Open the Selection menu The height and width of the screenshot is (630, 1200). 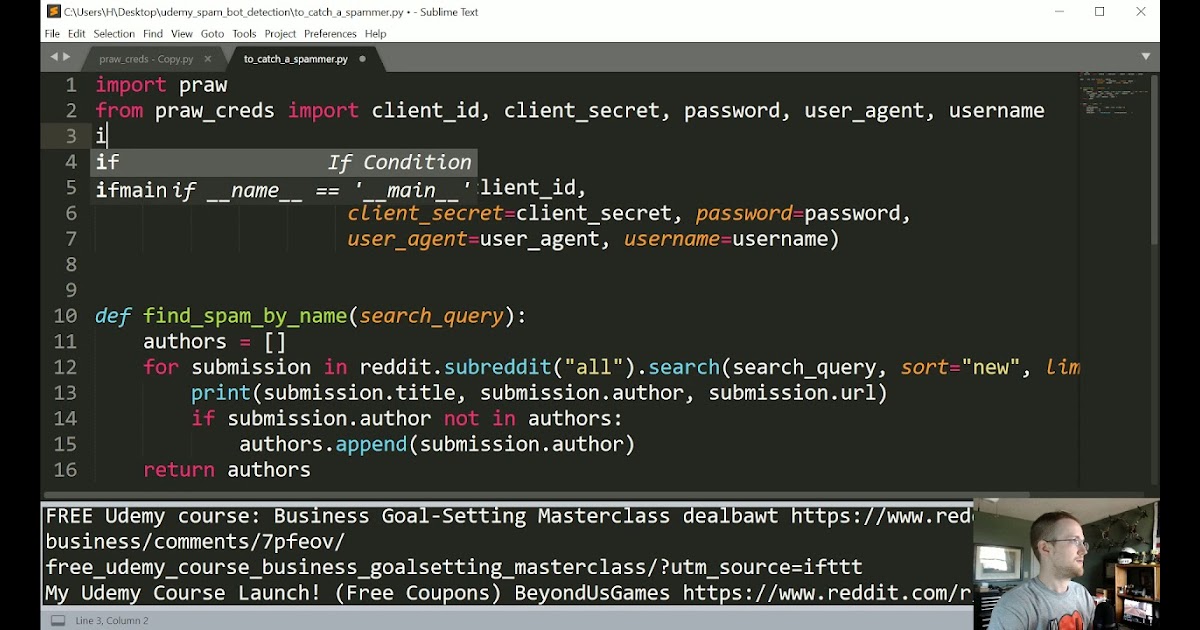[114, 33]
